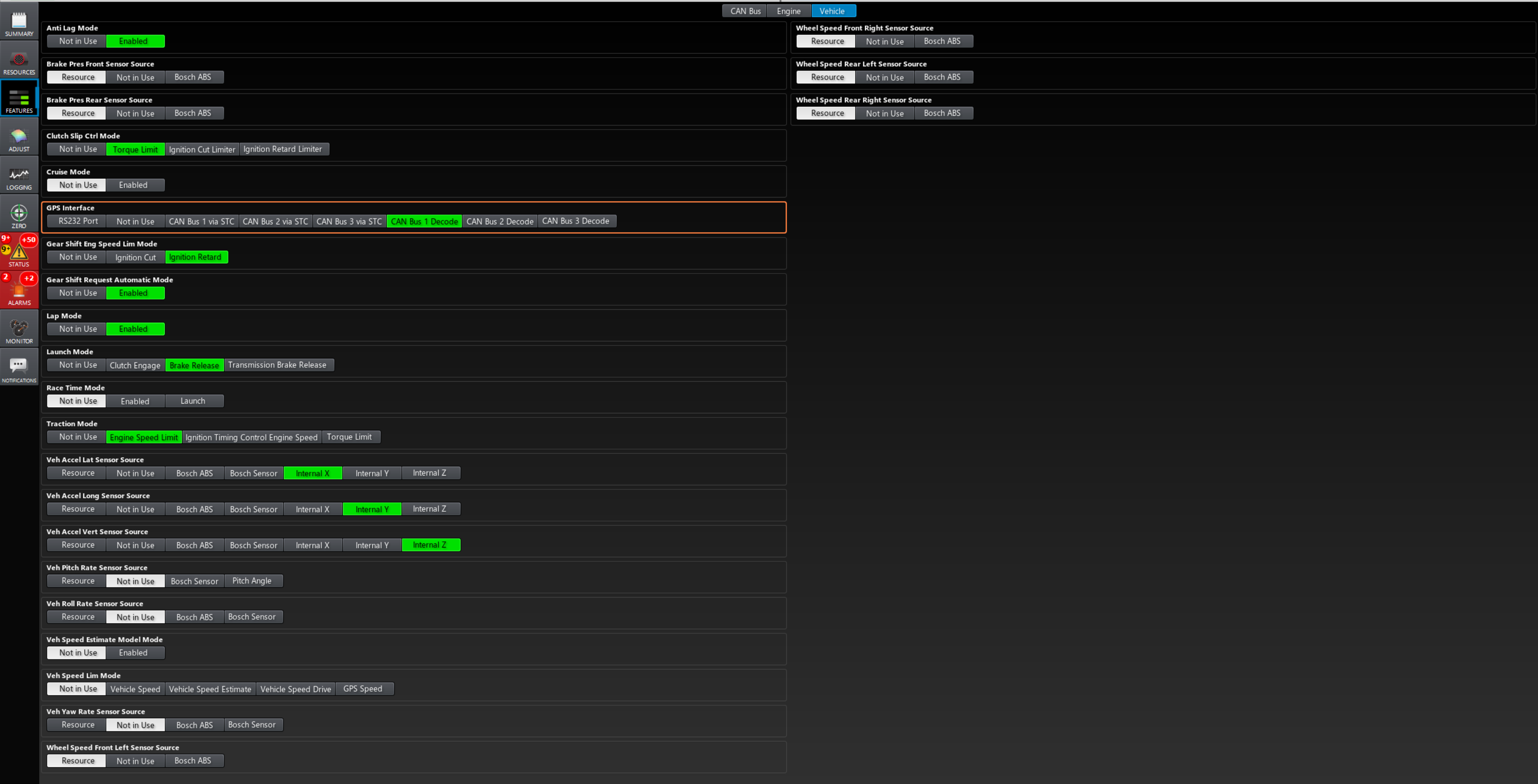Set Traction Mode to Torque Limit
The image size is (1538, 784).
tap(349, 437)
